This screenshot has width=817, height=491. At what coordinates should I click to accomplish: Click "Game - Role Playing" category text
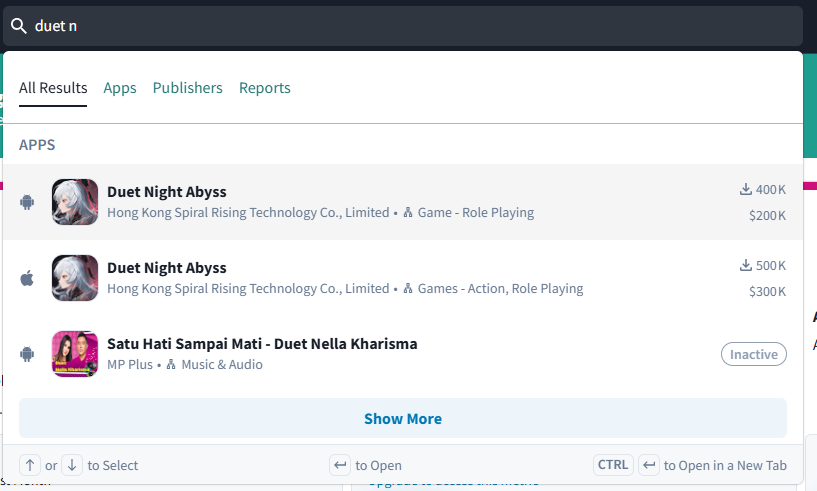point(476,213)
